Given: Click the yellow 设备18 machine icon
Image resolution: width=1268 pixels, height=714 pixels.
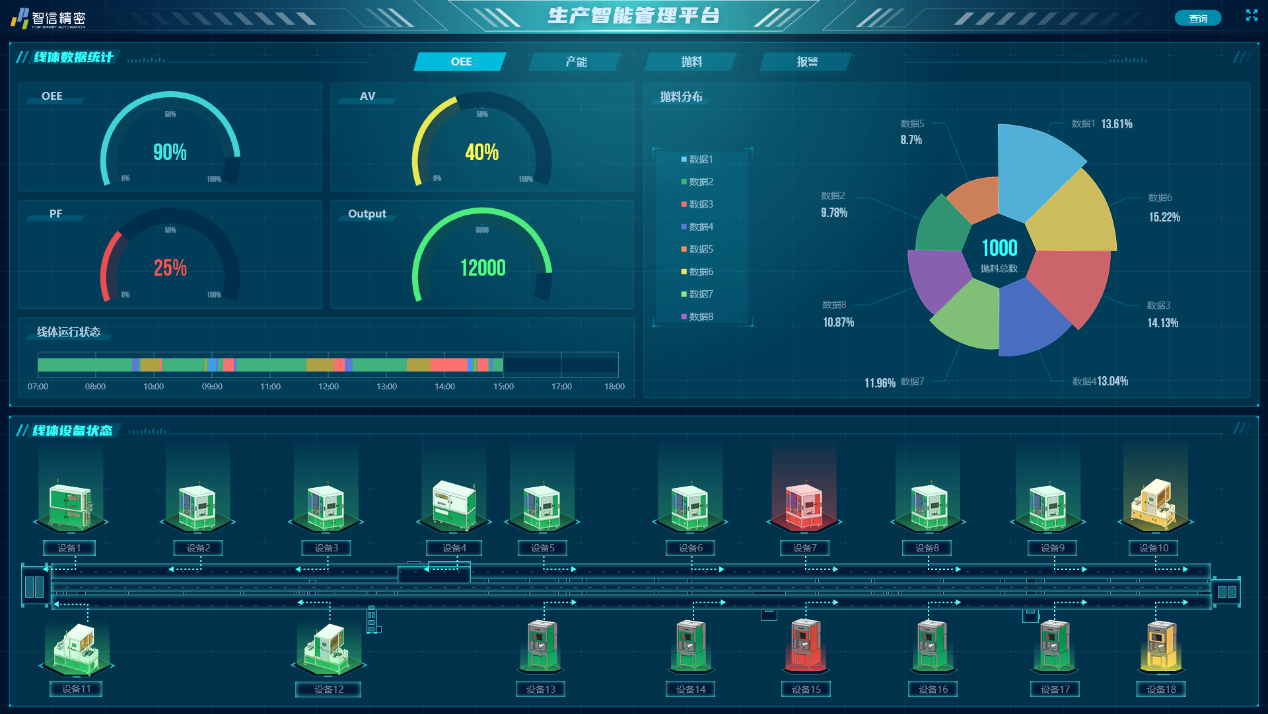Looking at the screenshot, I should point(1160,645).
